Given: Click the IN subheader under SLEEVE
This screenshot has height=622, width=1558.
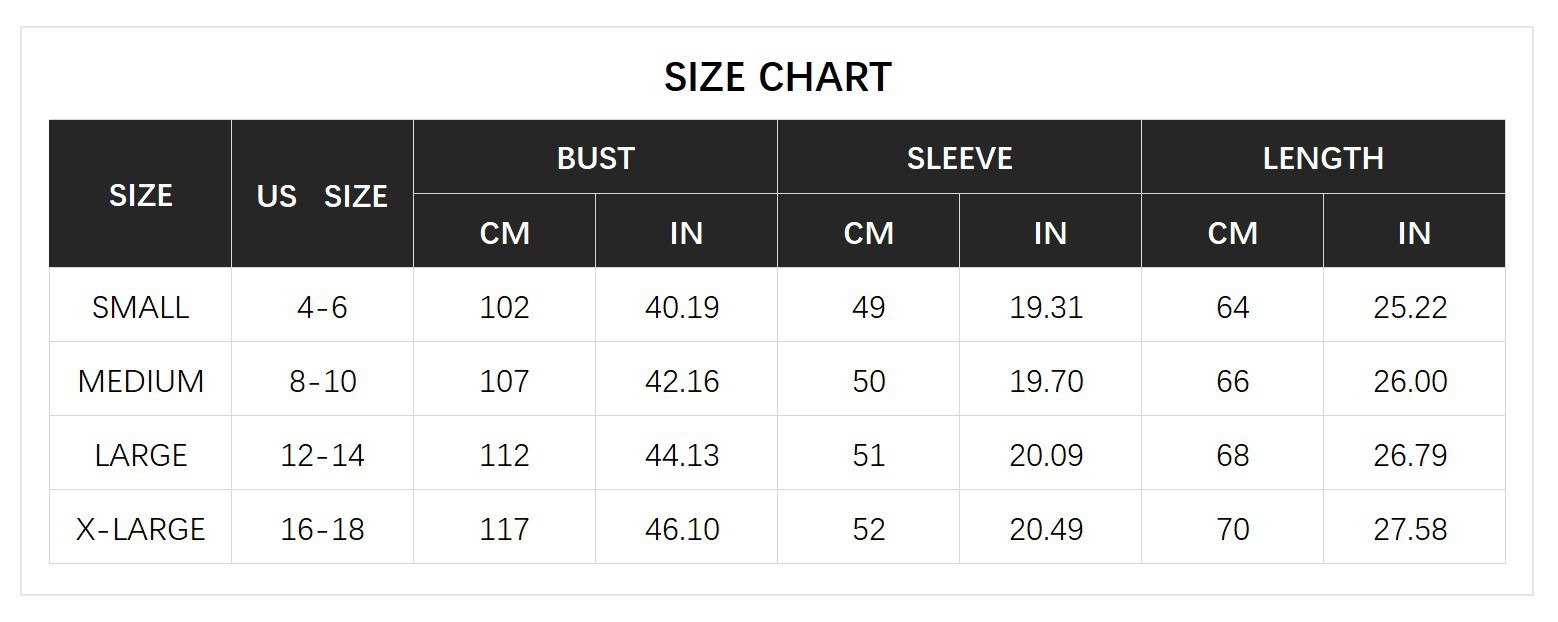Looking at the screenshot, I should pyautogui.click(x=1050, y=233).
